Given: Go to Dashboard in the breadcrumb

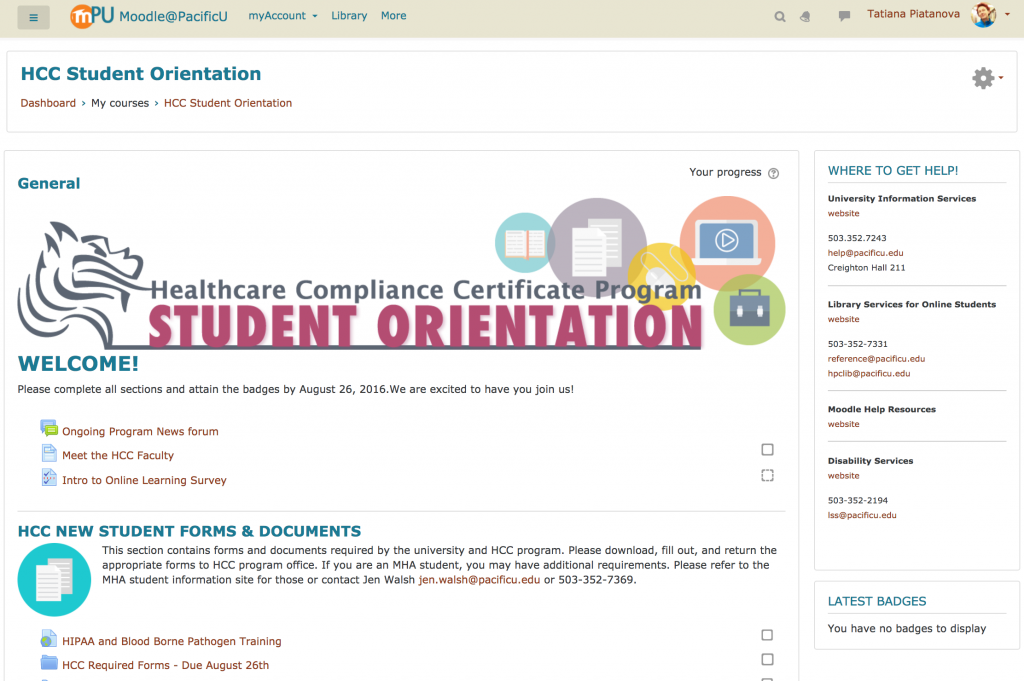Looking at the screenshot, I should point(48,103).
